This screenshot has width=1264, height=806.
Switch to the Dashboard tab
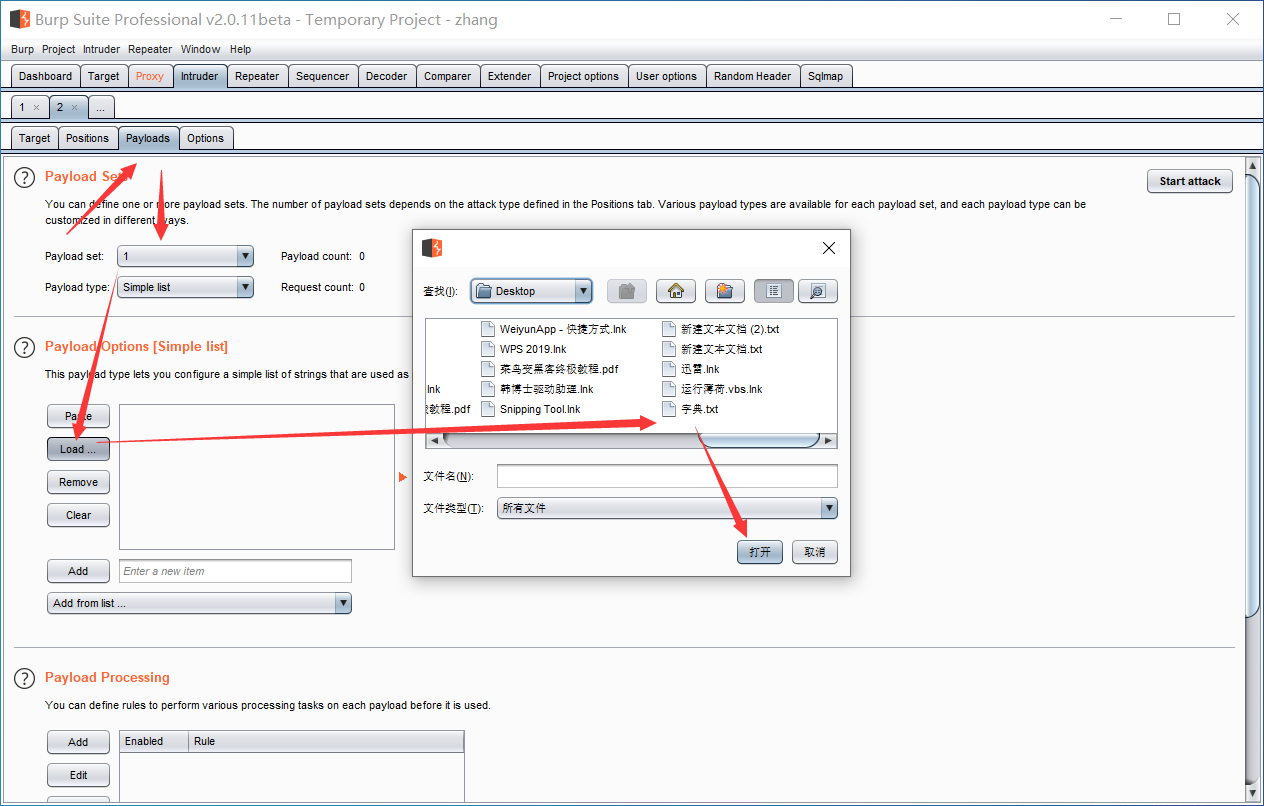tap(45, 76)
